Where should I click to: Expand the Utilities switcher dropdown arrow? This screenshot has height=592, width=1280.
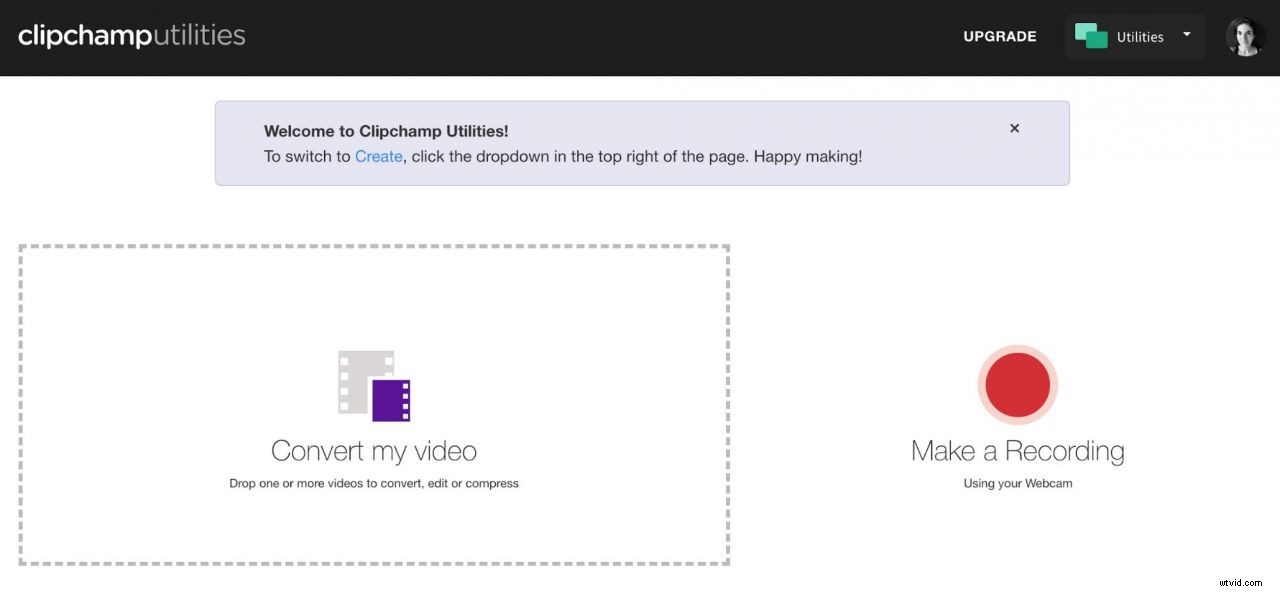click(x=1186, y=36)
